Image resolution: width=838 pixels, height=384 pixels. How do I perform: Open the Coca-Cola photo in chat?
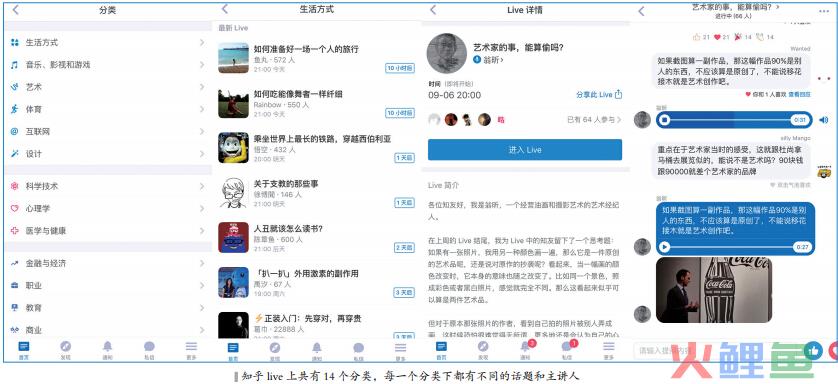click(713, 290)
